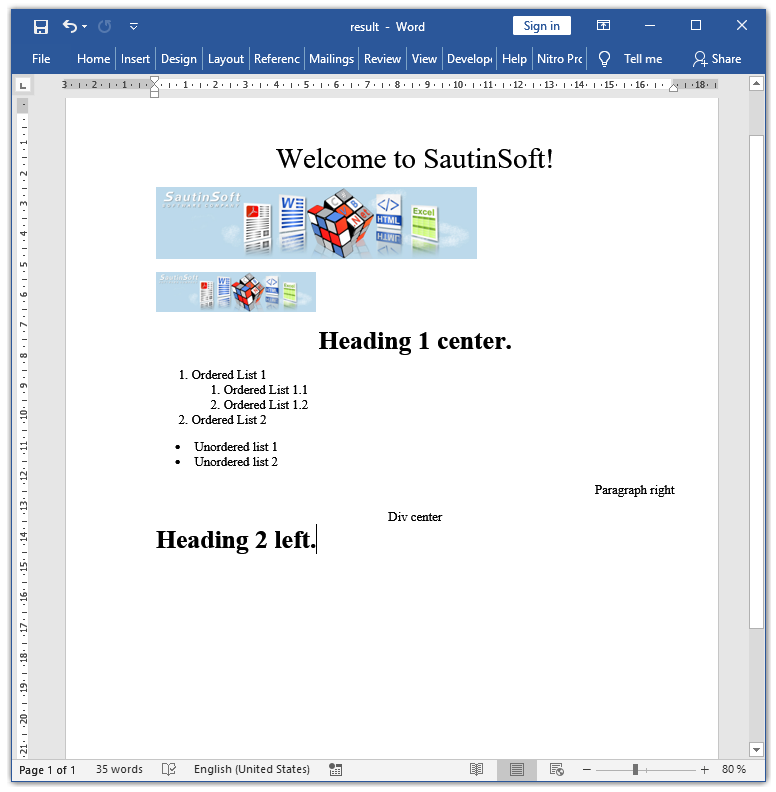Undo the last action

click(69, 26)
